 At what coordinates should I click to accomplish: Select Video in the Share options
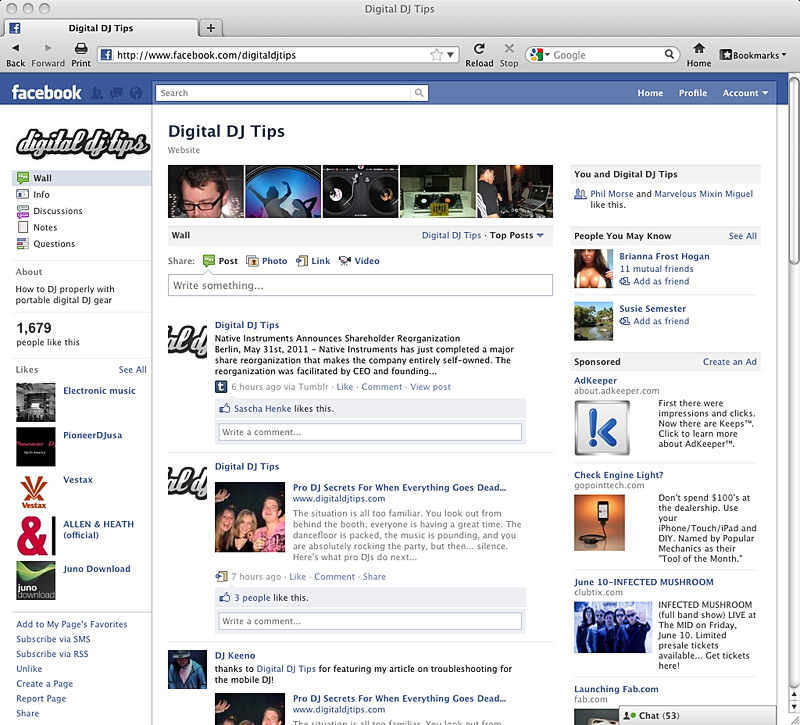coord(359,261)
